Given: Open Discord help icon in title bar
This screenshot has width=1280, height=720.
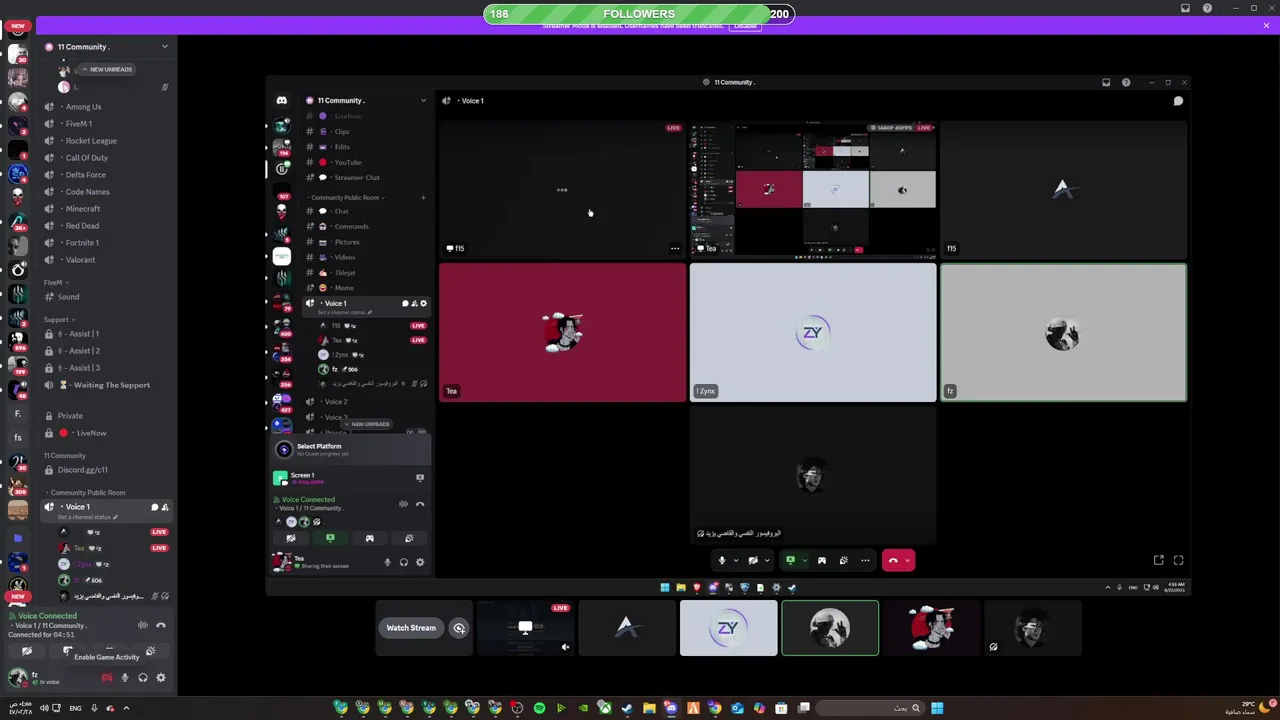Looking at the screenshot, I should 1207,8.
